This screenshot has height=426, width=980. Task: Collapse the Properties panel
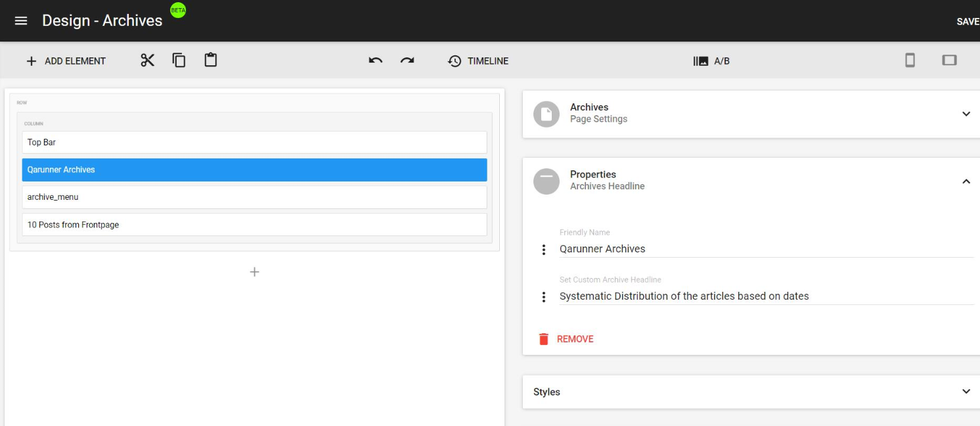tap(965, 181)
